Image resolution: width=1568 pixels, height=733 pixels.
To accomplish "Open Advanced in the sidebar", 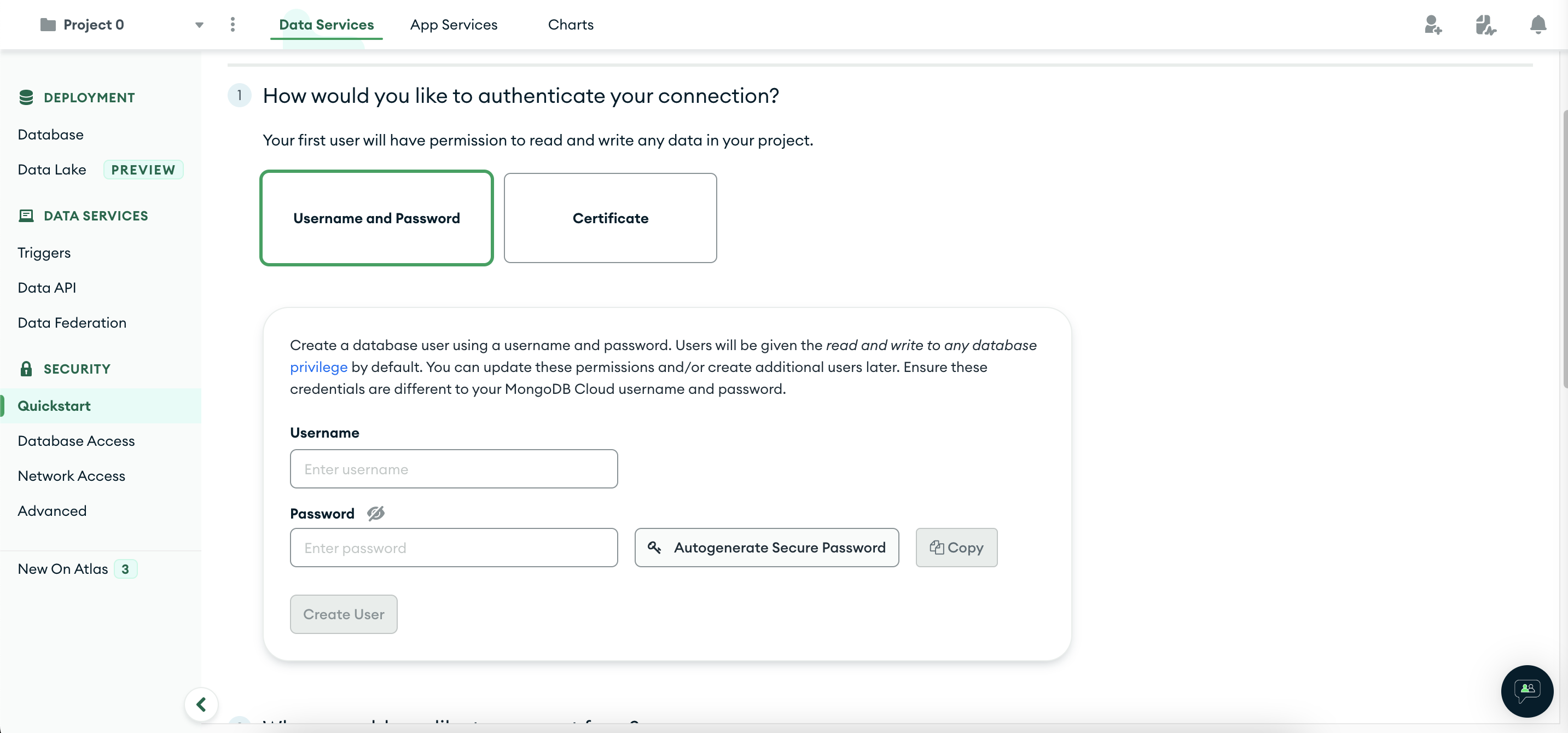I will (x=52, y=511).
